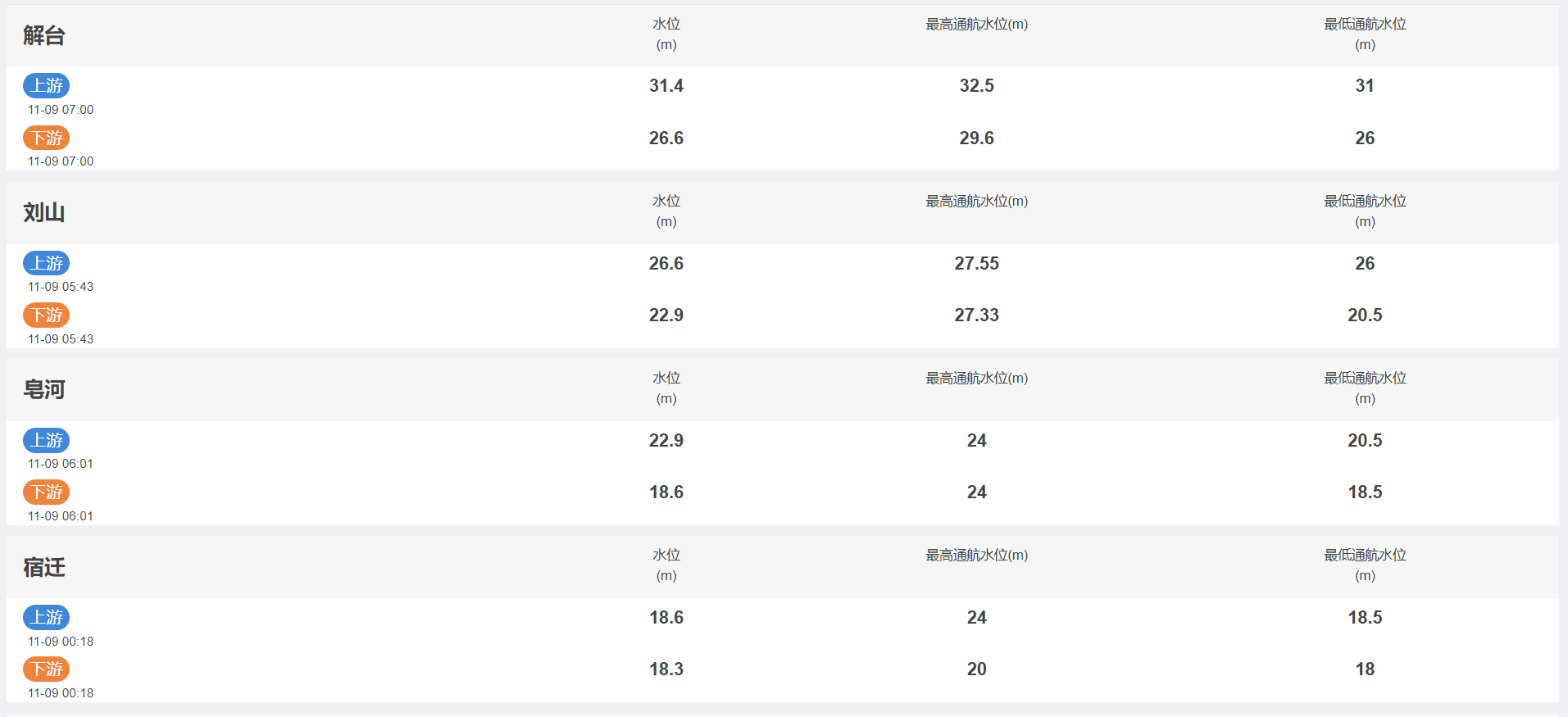This screenshot has height=717, width=1568.
Task: Click the orange 下游 badge under 皂河
Action: [x=47, y=492]
